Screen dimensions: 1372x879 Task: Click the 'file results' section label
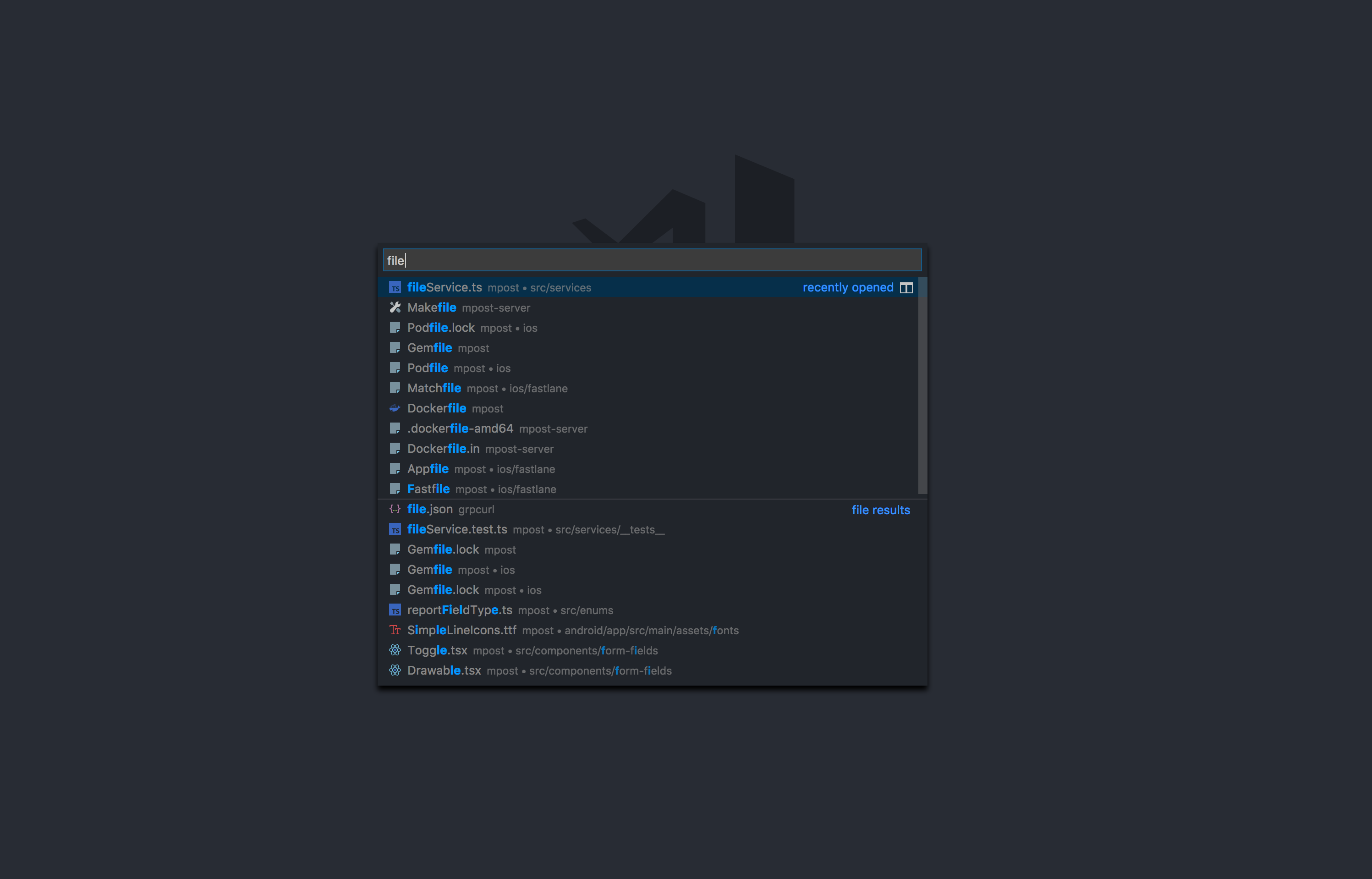pos(881,510)
